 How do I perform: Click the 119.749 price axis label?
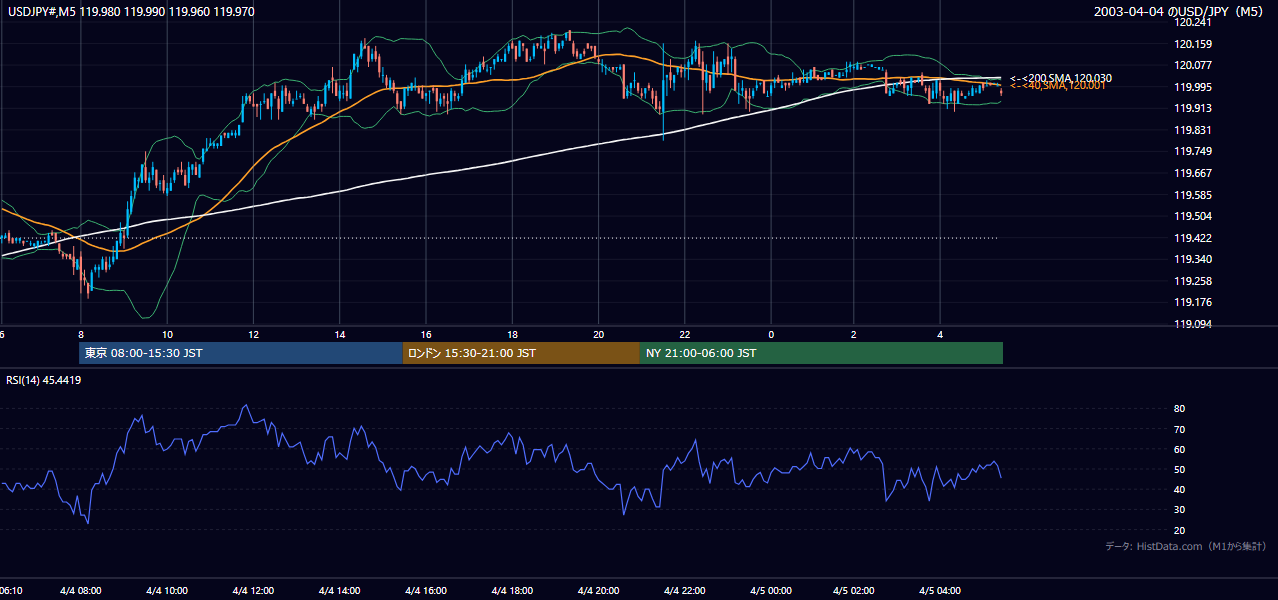(1192, 151)
